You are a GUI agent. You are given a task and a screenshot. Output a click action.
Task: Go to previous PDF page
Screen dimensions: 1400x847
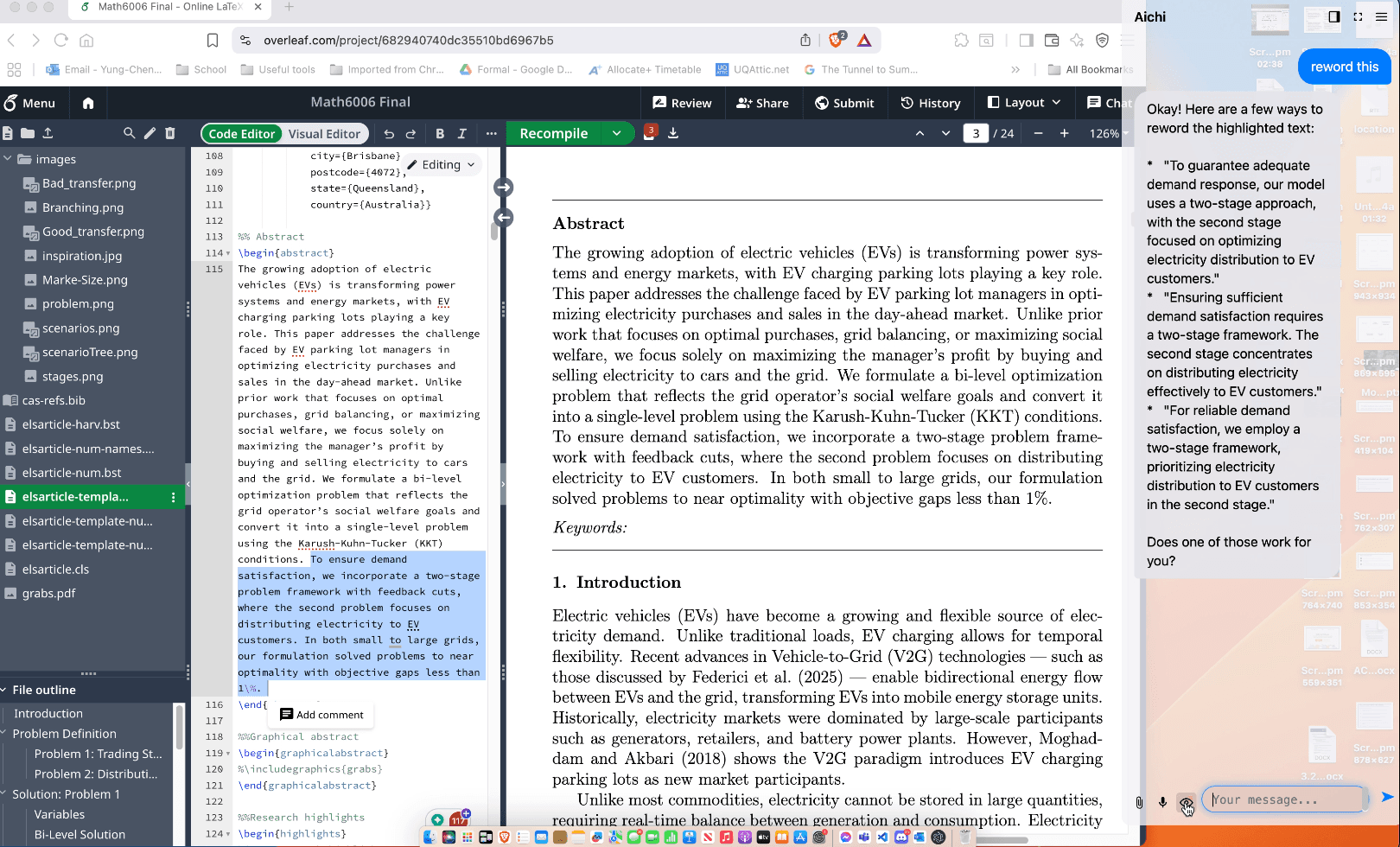[920, 133]
